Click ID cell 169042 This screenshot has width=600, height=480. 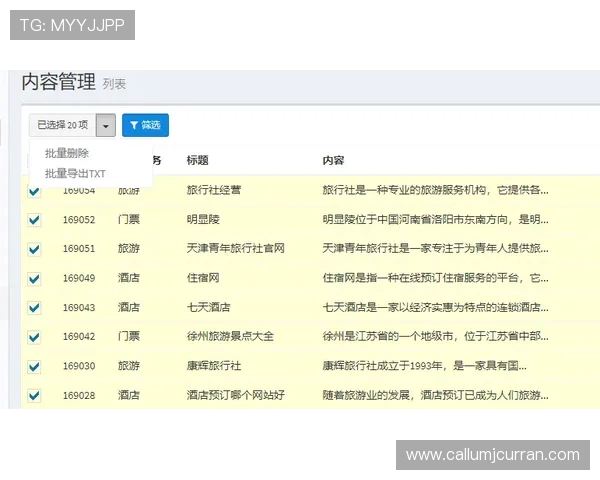point(79,337)
